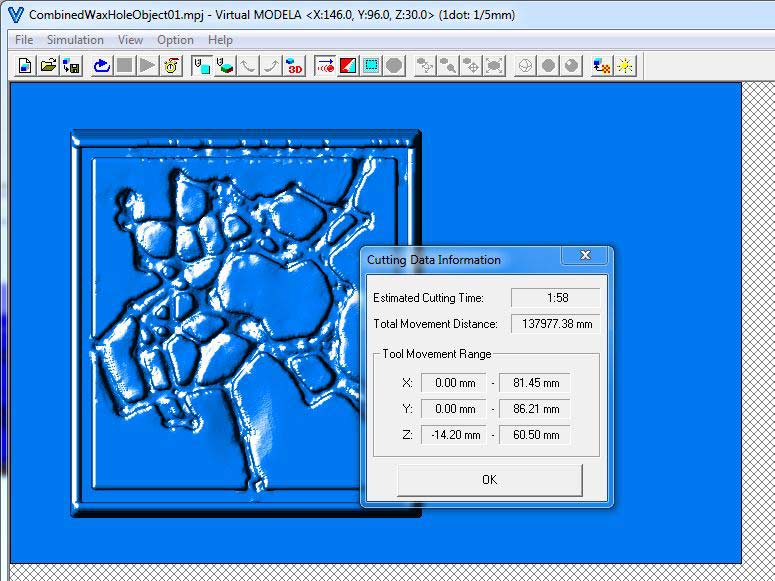Screen dimensions: 775x581
Task: Click the pan/move crosshair view icon
Action: [x=471, y=66]
